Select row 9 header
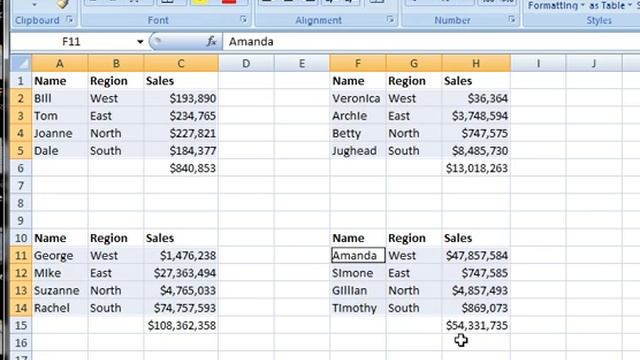The image size is (640, 360). pyautogui.click(x=21, y=220)
